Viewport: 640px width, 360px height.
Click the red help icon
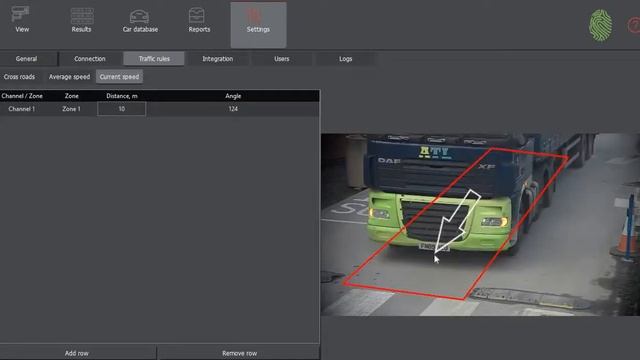pos(634,26)
